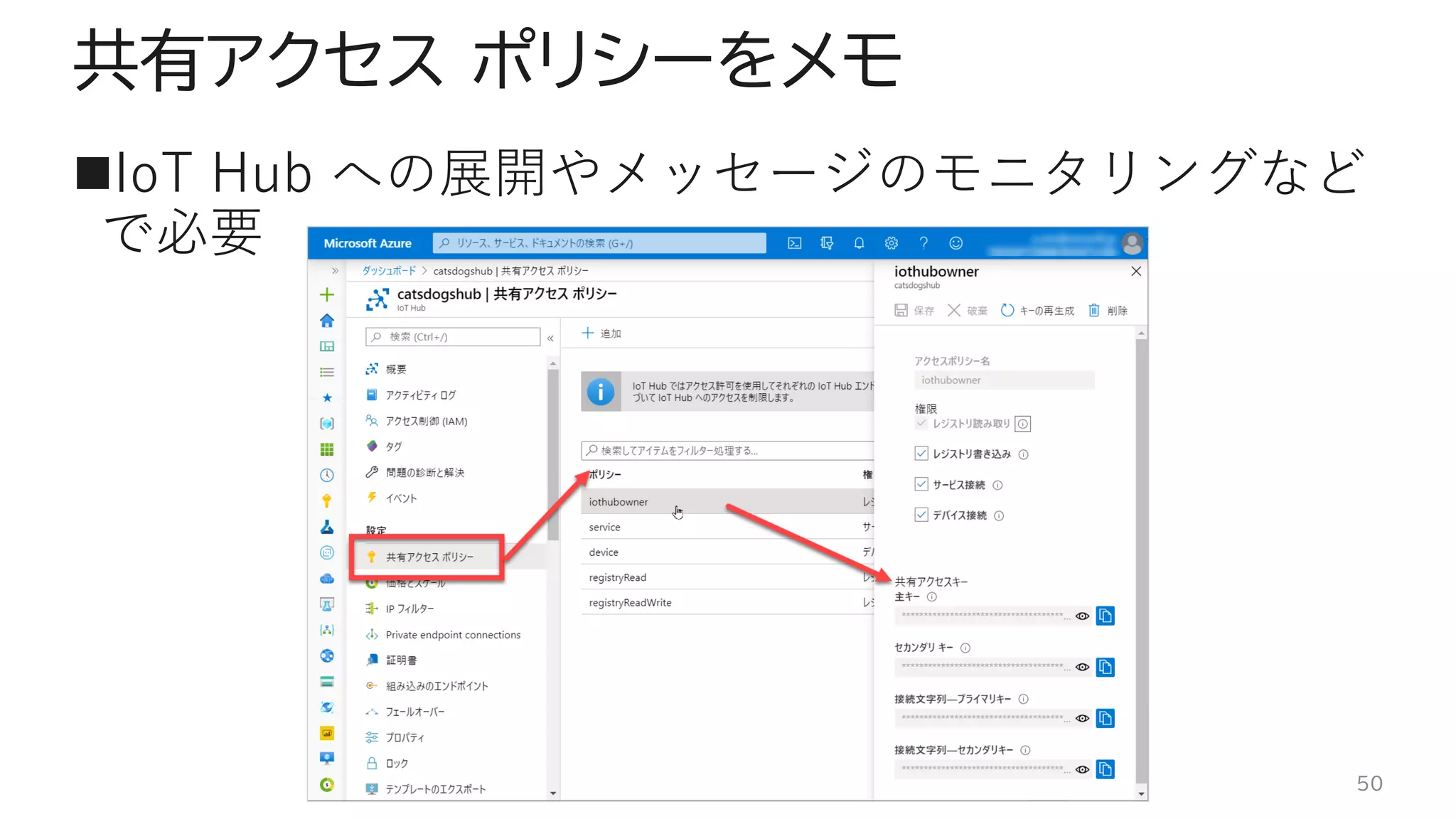
Task: Open イベント menu item
Action: click(391, 498)
